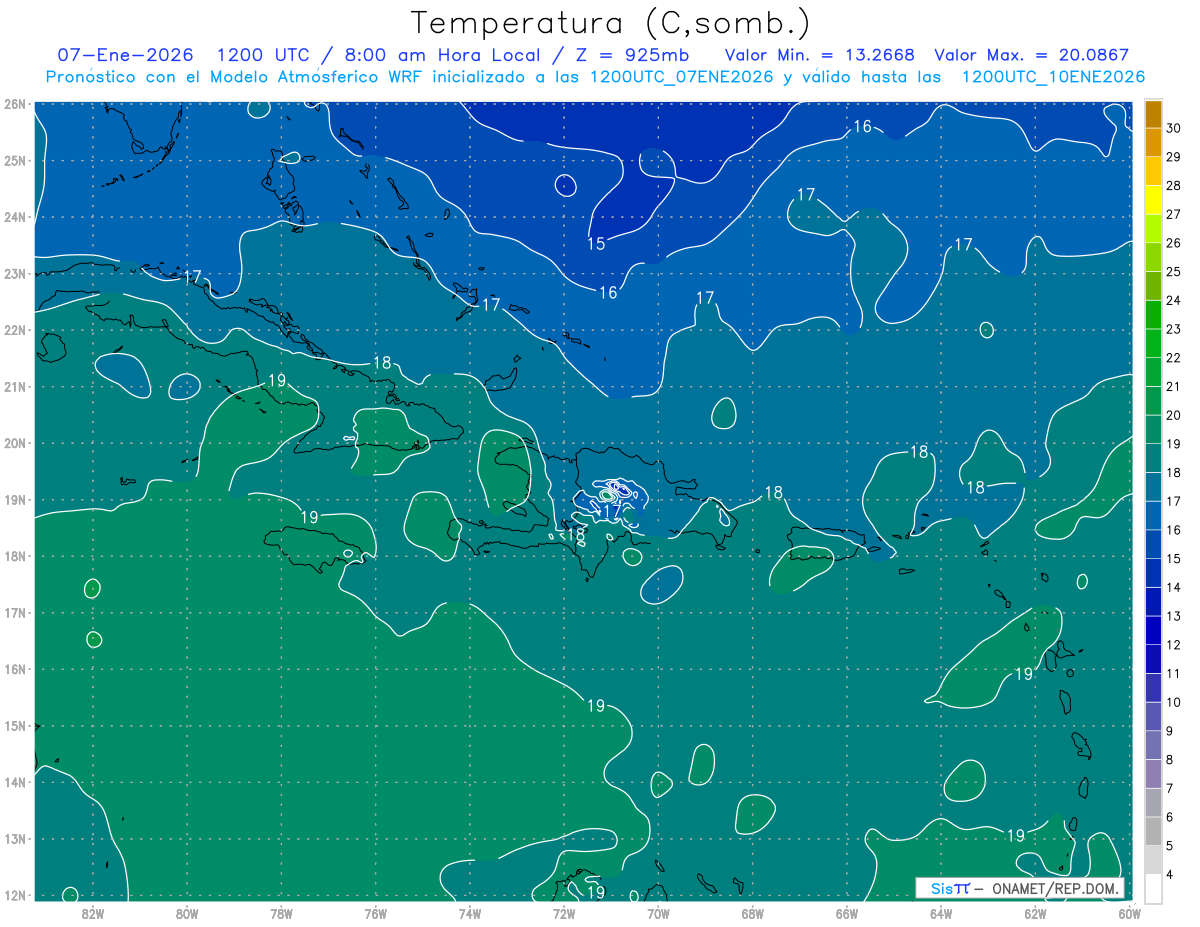Click the "19" contour label just north of Jamaica
Screen dimensions: 1200x927
[x=309, y=517]
